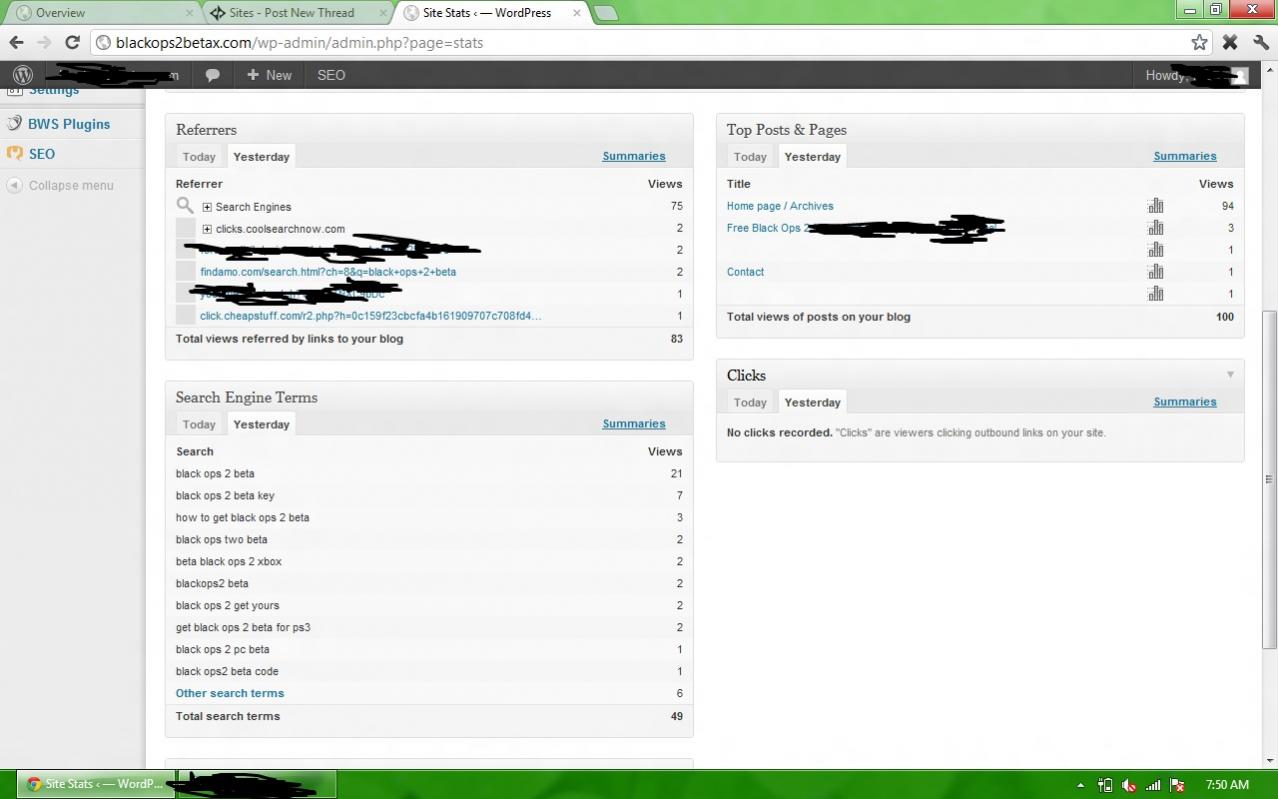The image size is (1278, 799).
Task: Show hidden system tray icons
Action: coord(1080,785)
